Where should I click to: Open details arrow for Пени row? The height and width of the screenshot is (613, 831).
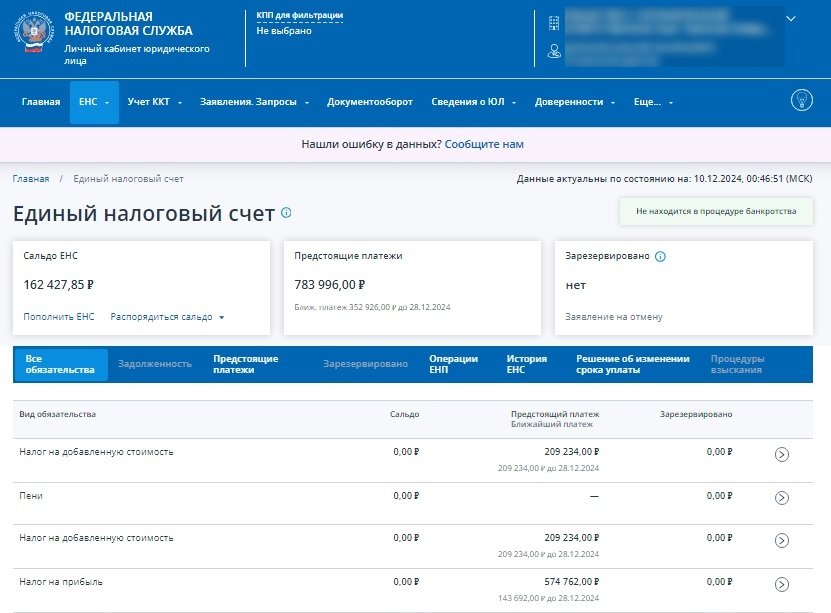(x=782, y=498)
